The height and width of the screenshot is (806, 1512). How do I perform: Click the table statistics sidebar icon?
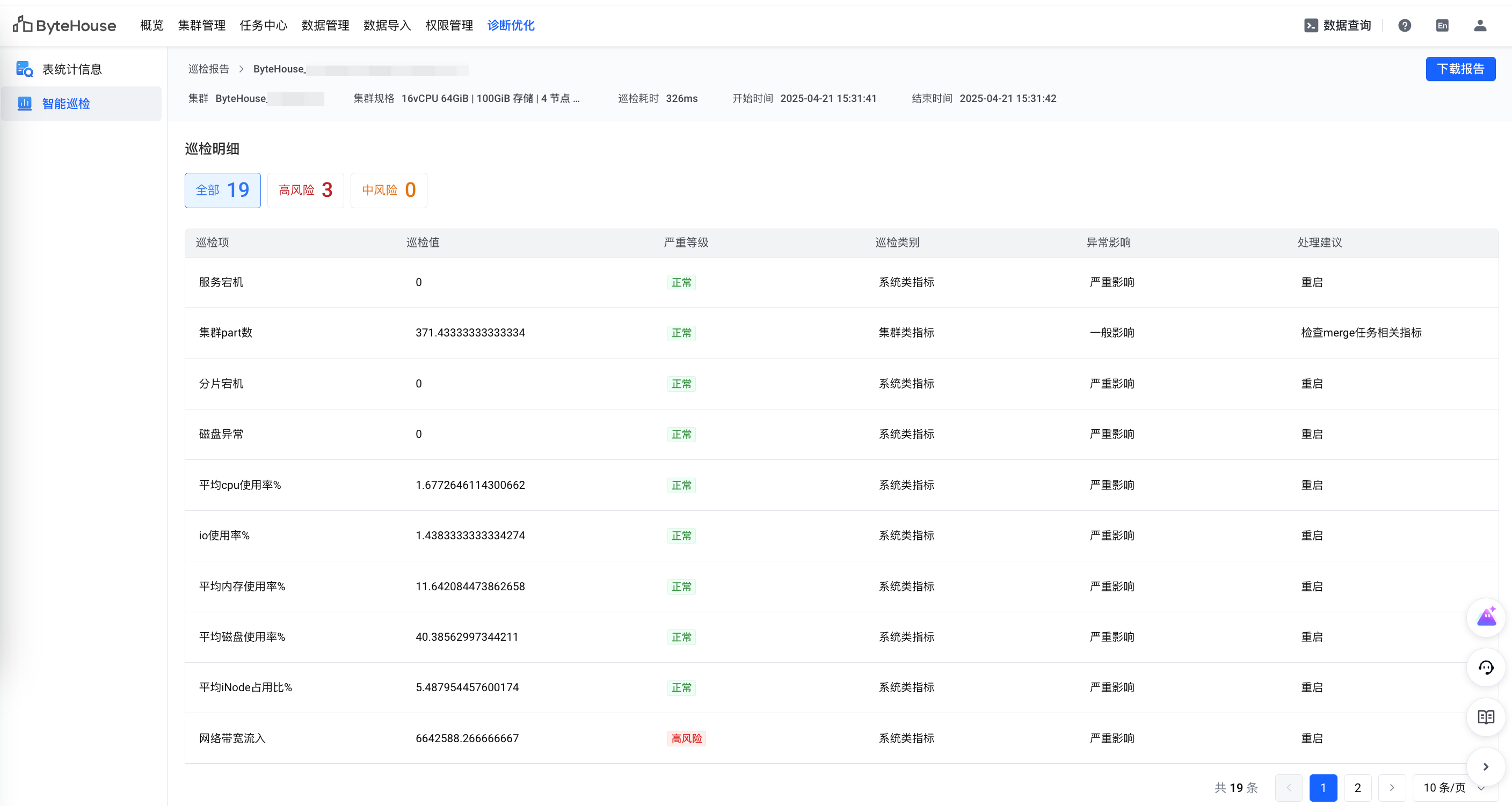25,69
